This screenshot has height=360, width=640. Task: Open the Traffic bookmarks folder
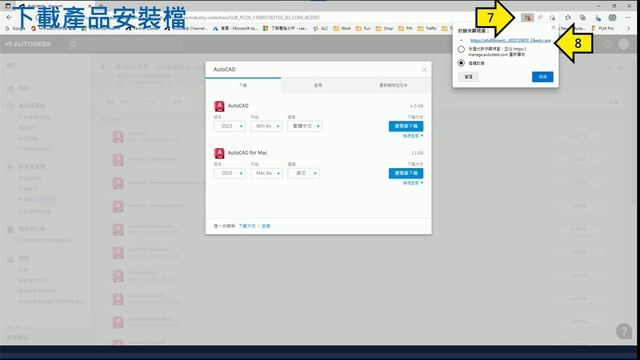[x=427, y=29]
